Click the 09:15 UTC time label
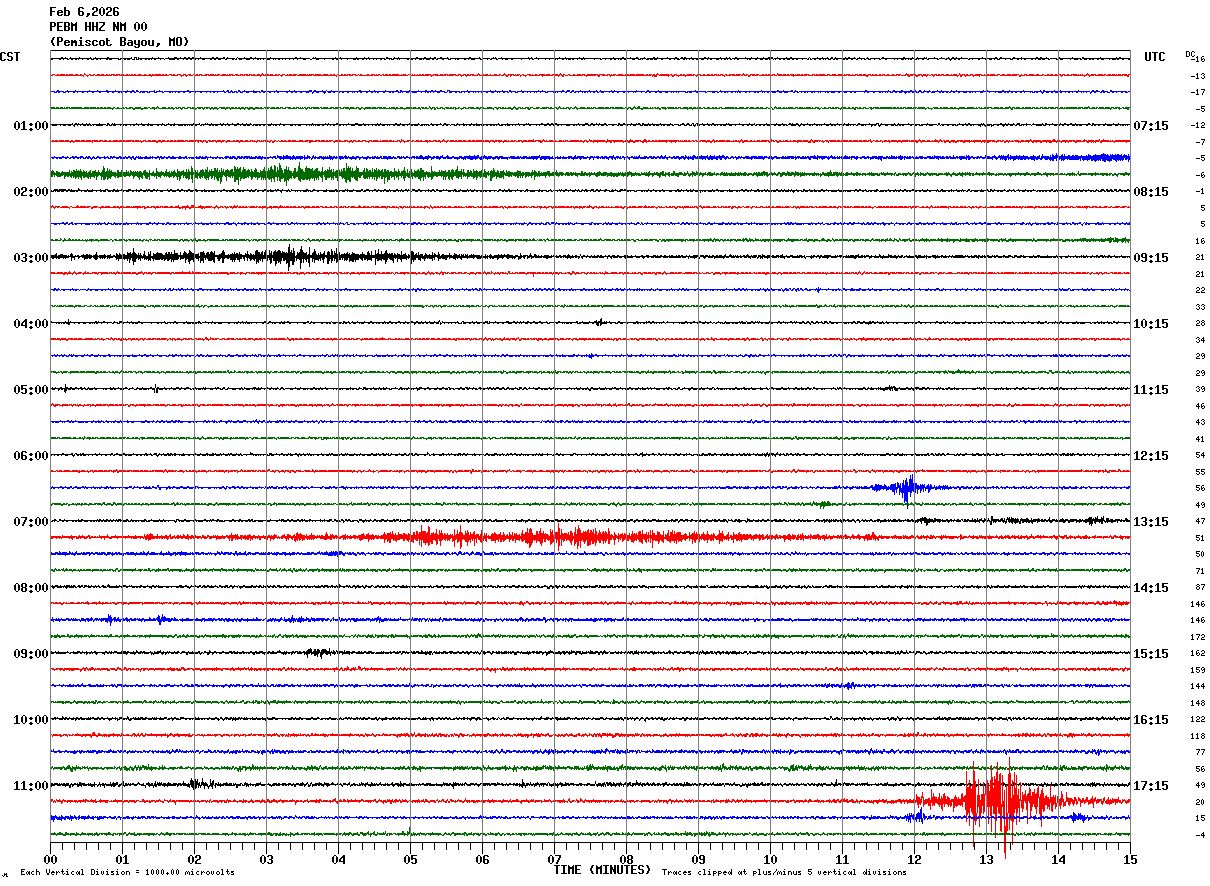This screenshot has height=886, width=1210. (1151, 258)
